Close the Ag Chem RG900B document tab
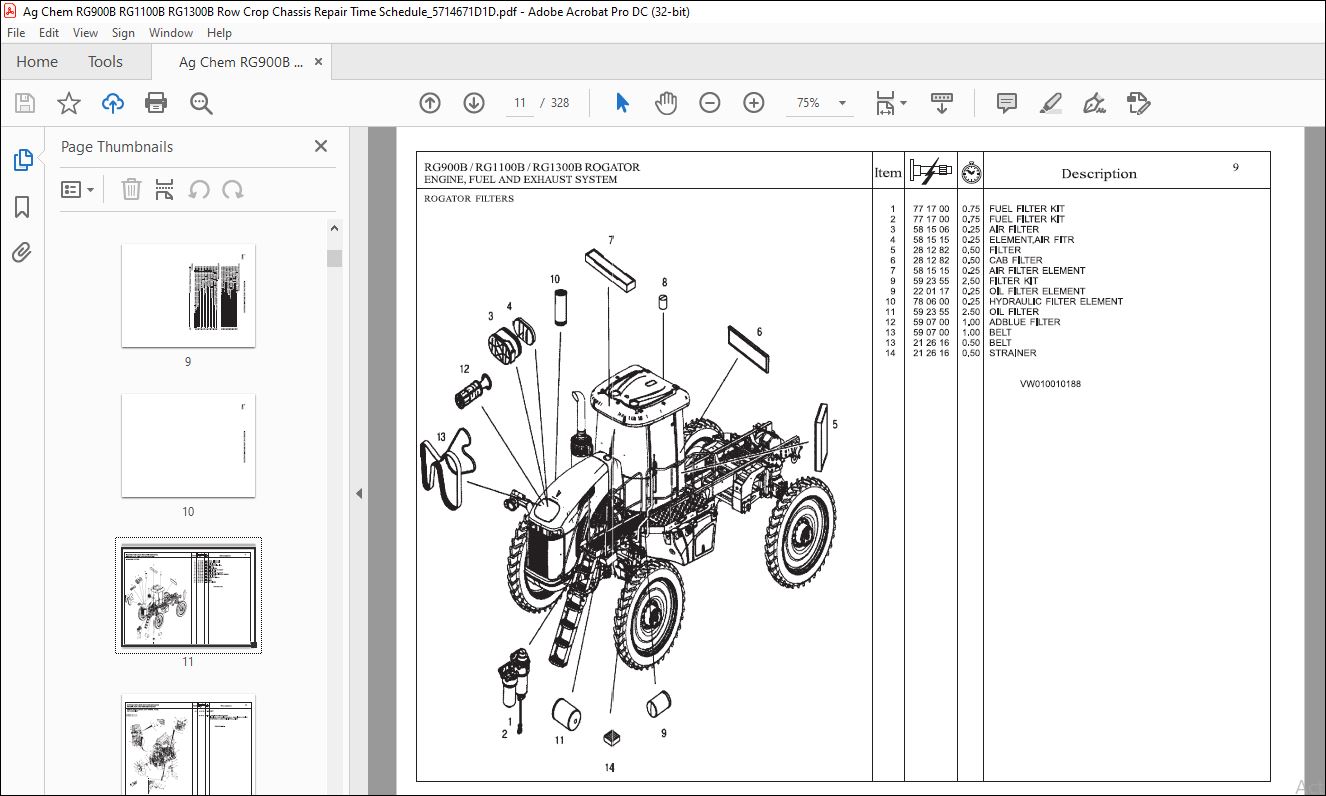This screenshot has width=1326, height=796. 319,62
